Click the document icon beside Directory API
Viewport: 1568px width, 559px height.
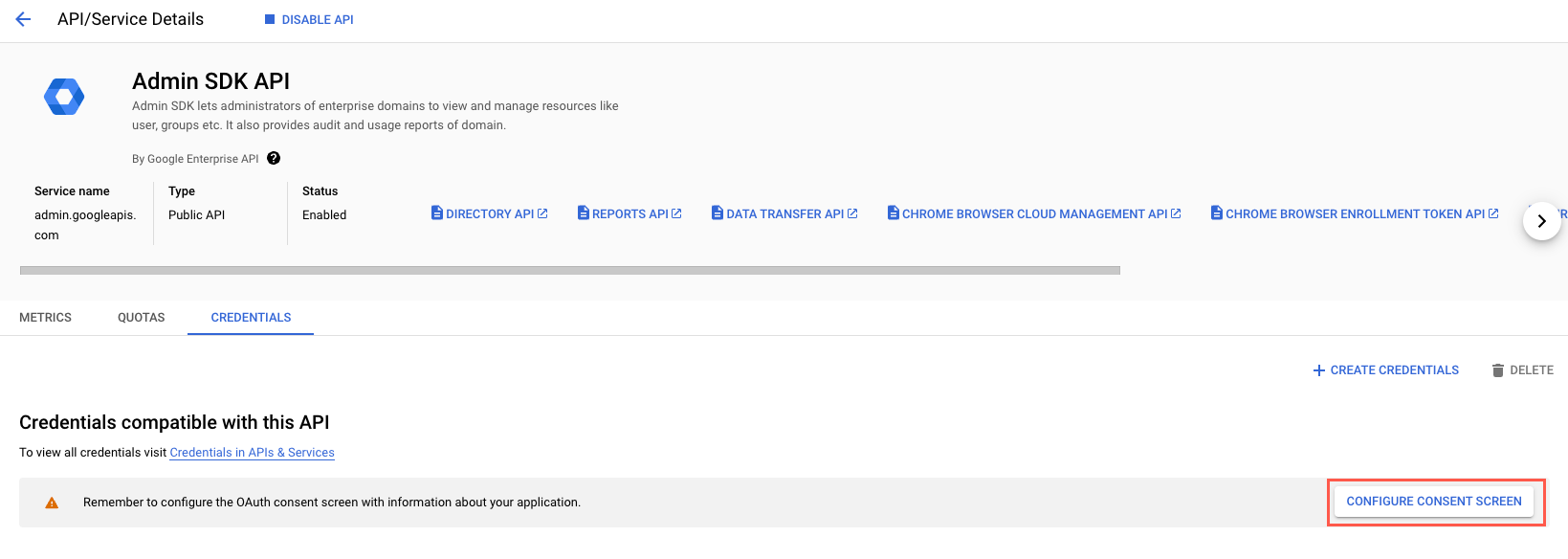click(x=437, y=213)
